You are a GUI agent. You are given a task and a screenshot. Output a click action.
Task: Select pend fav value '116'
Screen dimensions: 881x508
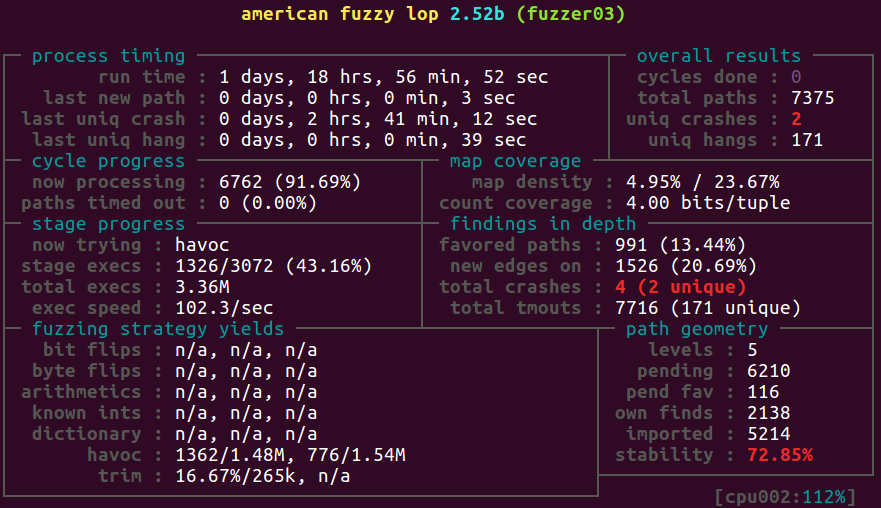coord(763,392)
